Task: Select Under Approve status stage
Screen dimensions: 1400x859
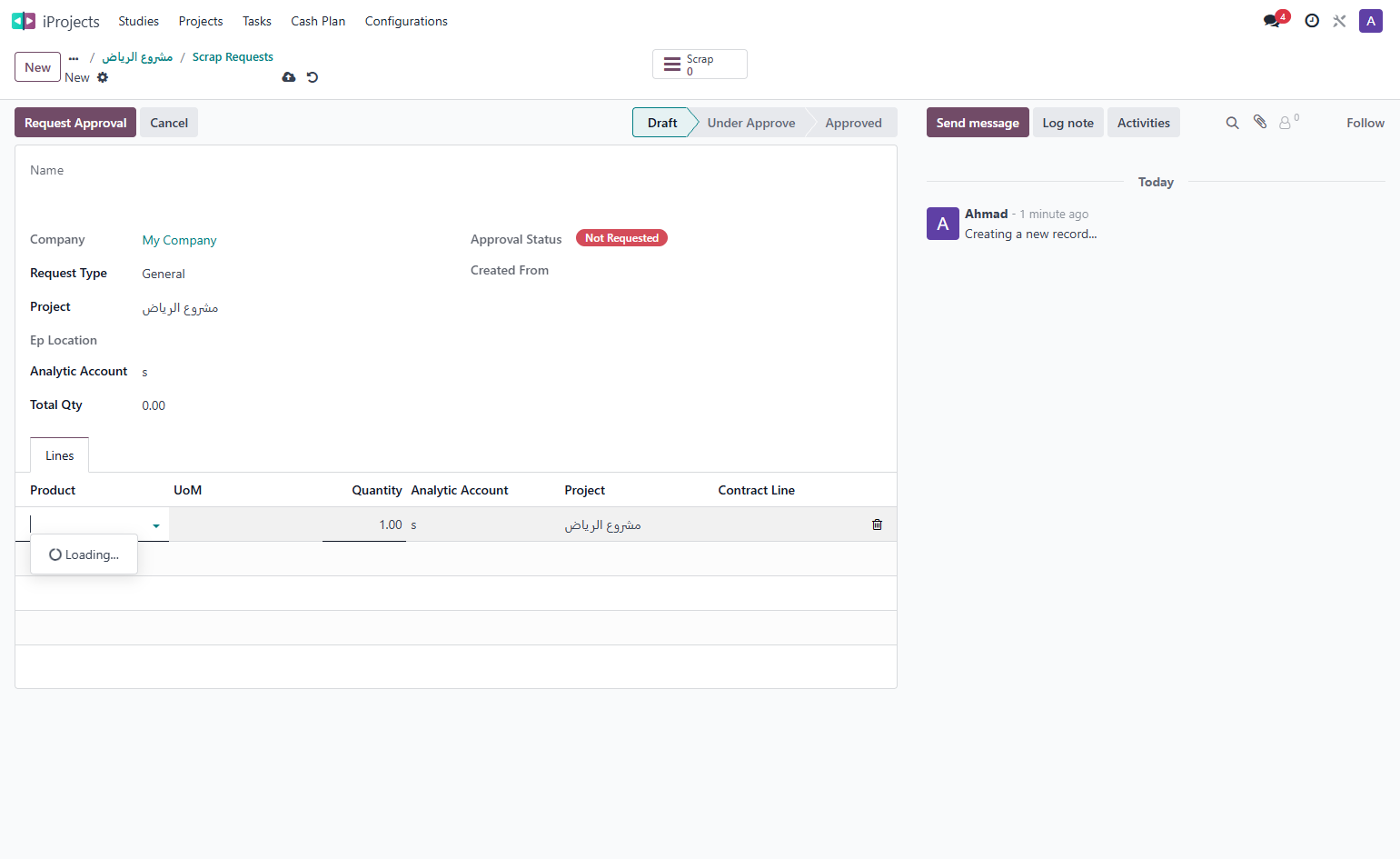Action: [x=751, y=123]
